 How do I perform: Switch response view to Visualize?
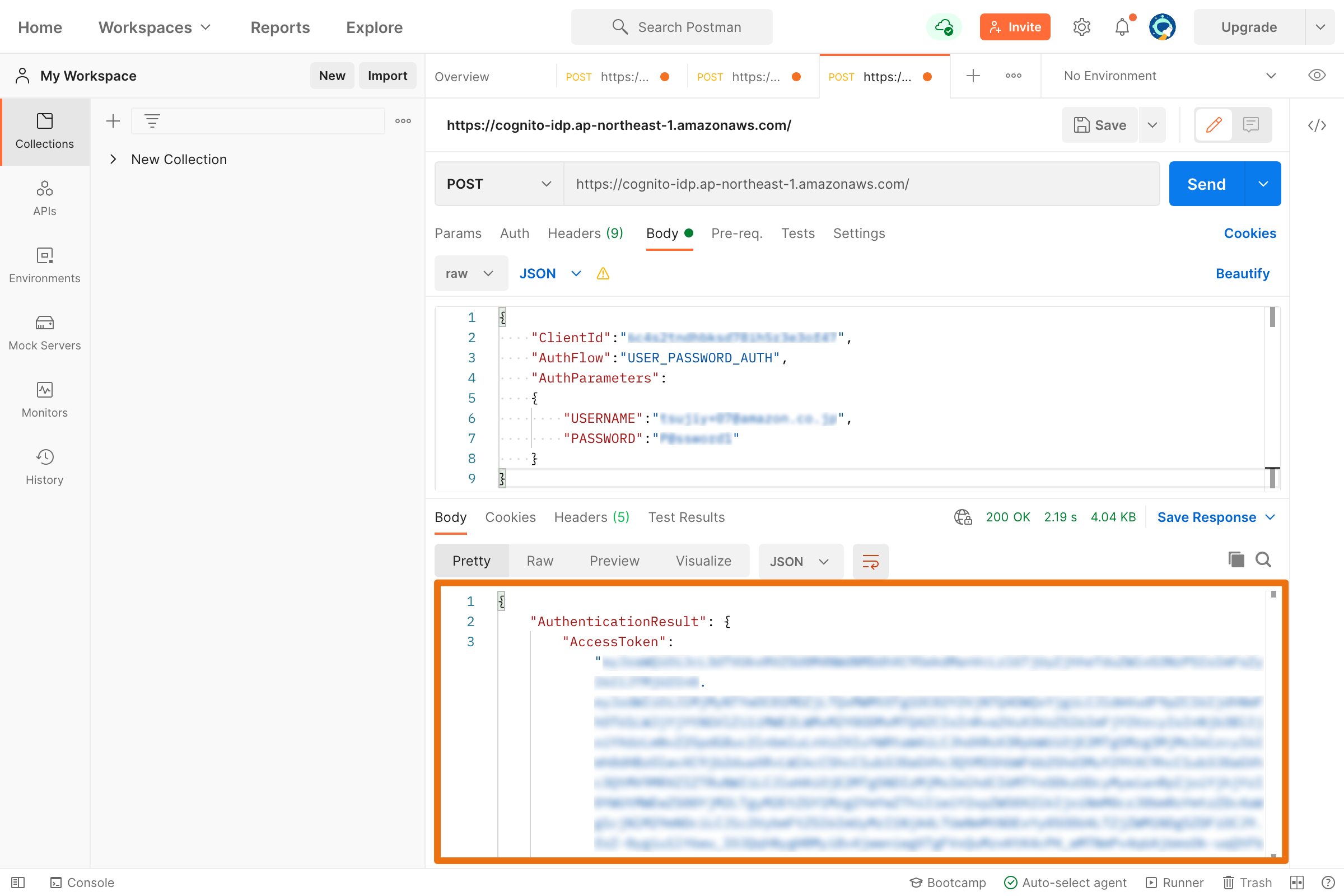pyautogui.click(x=703, y=561)
